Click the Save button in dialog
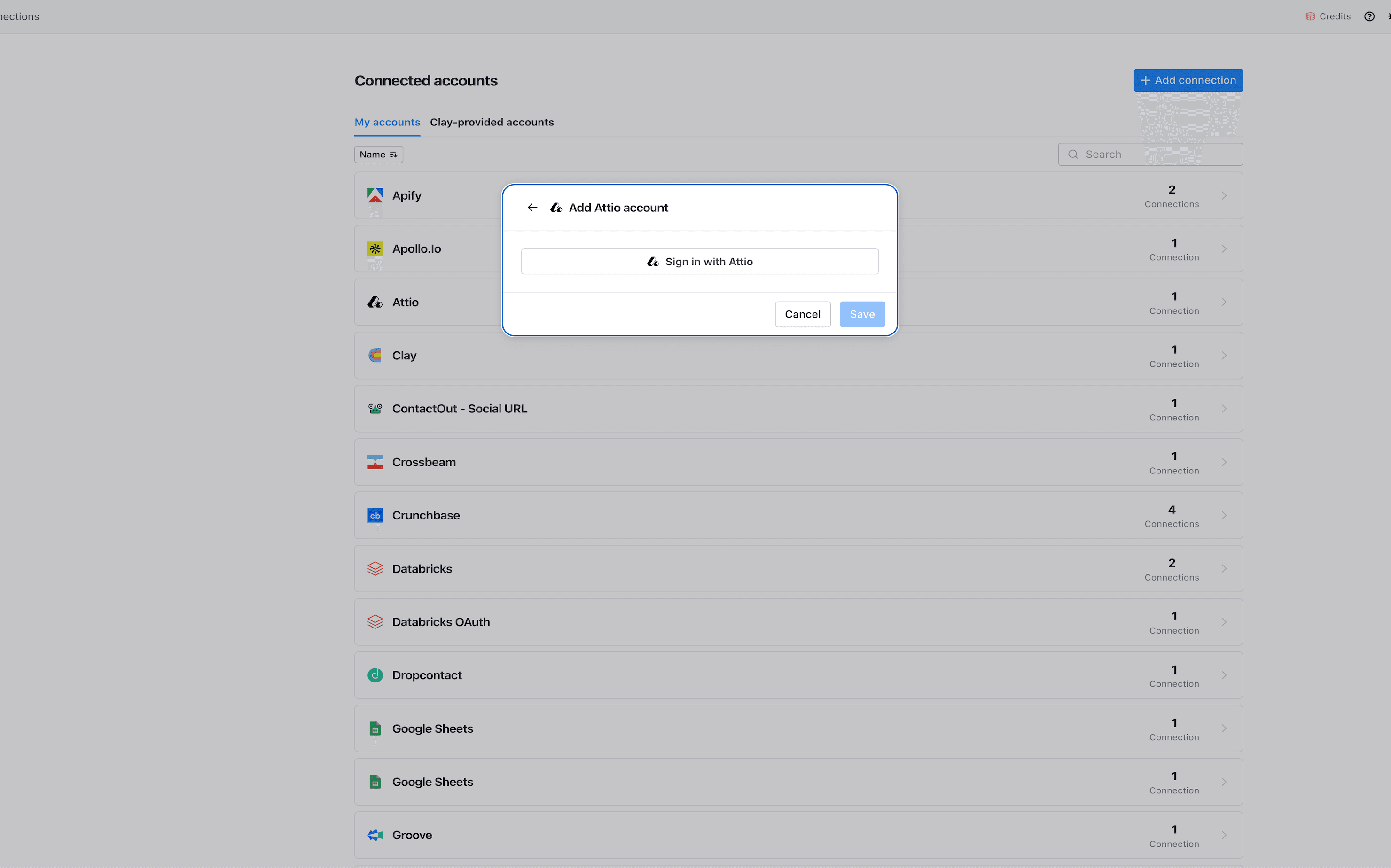The height and width of the screenshot is (868, 1391). (x=862, y=314)
